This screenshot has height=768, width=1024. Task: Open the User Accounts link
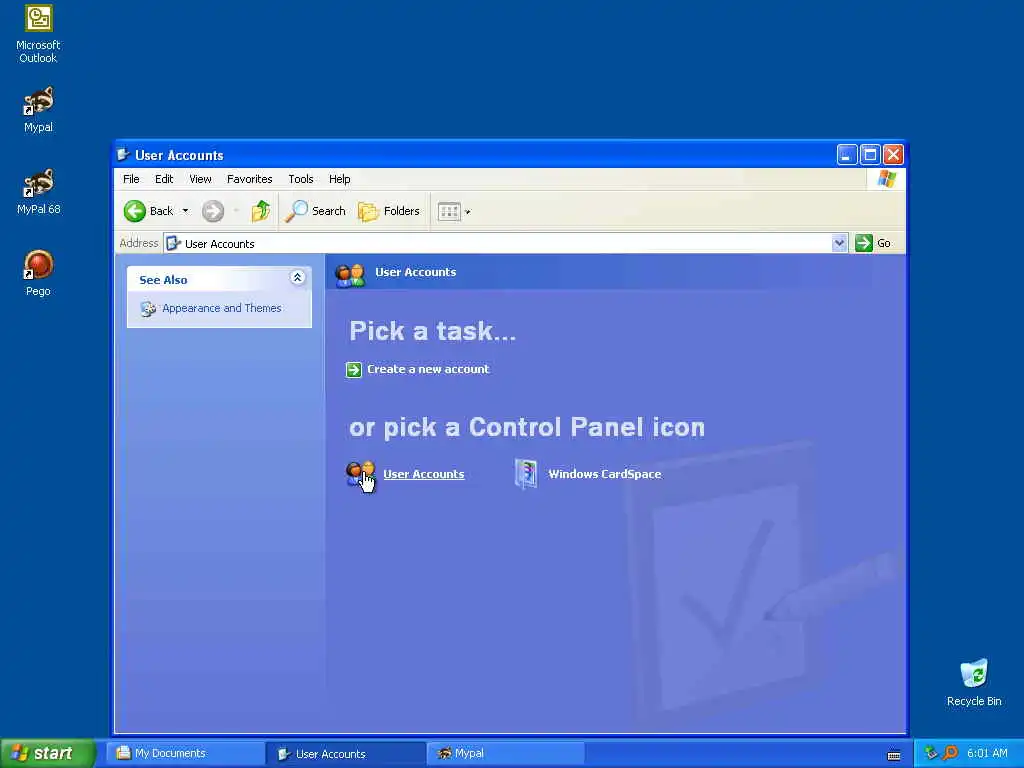click(424, 474)
